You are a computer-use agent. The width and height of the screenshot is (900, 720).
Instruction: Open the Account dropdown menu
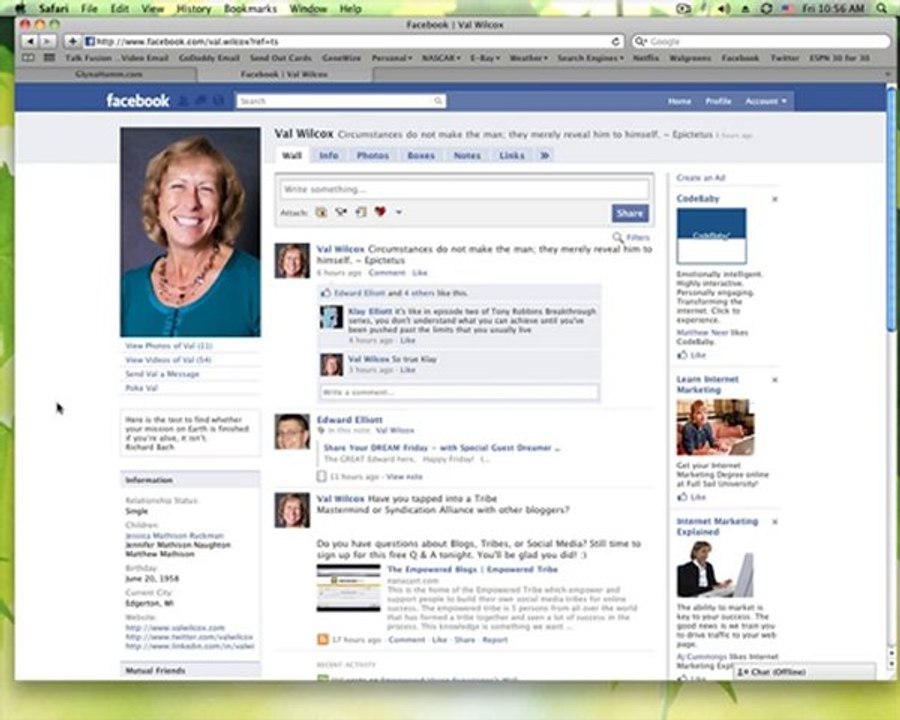(x=766, y=101)
